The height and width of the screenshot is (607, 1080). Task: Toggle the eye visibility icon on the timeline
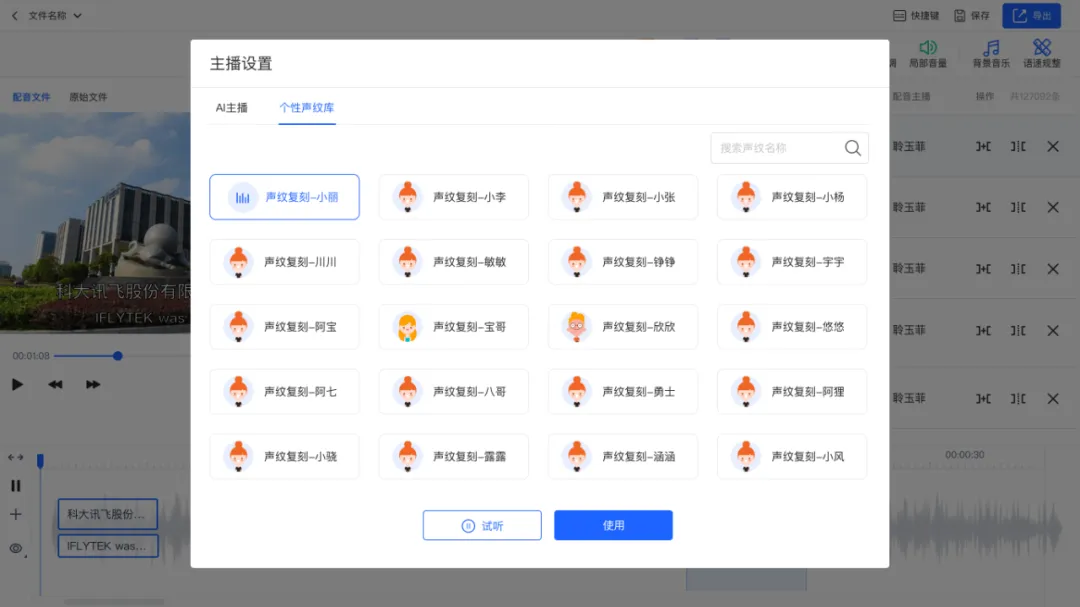pyautogui.click(x=16, y=548)
